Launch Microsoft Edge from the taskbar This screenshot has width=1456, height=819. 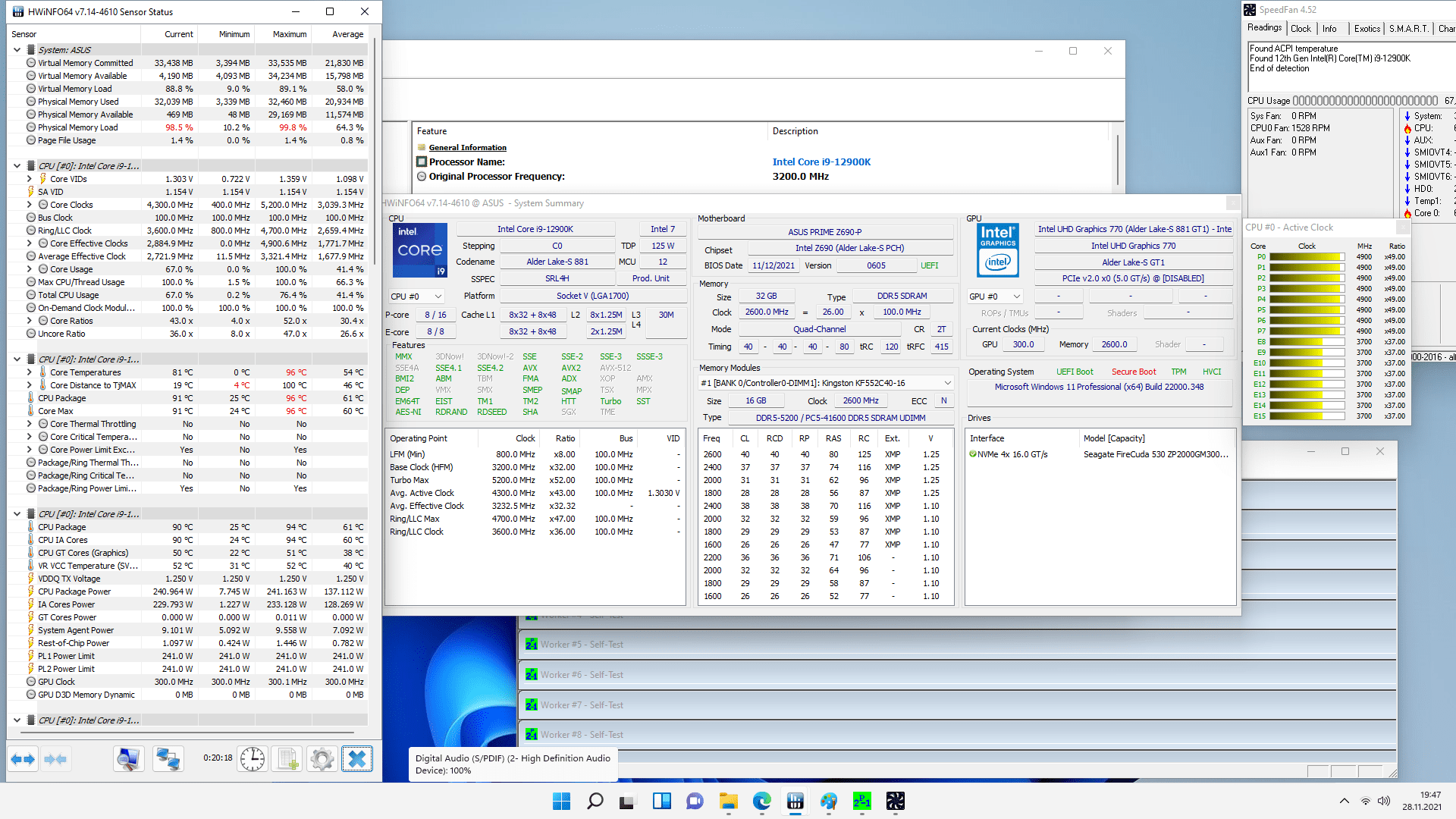coord(762,801)
